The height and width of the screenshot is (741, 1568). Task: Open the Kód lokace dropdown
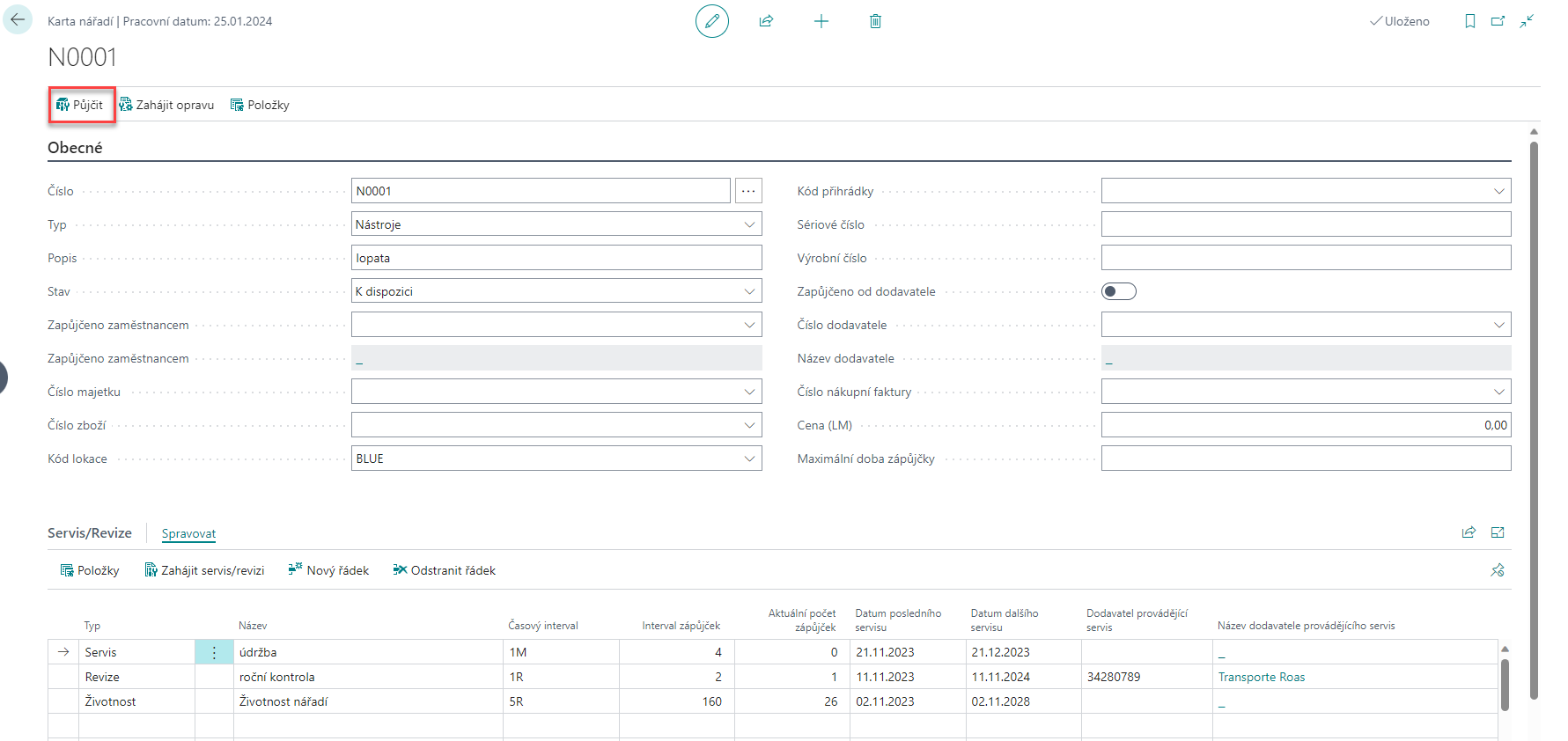(x=749, y=459)
